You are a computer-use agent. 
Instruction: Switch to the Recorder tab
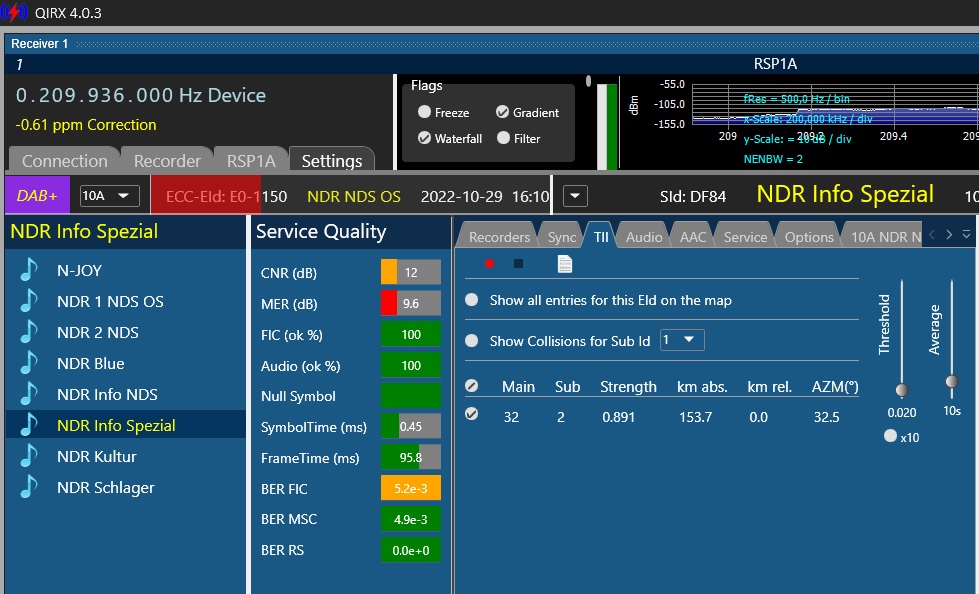pyautogui.click(x=167, y=161)
